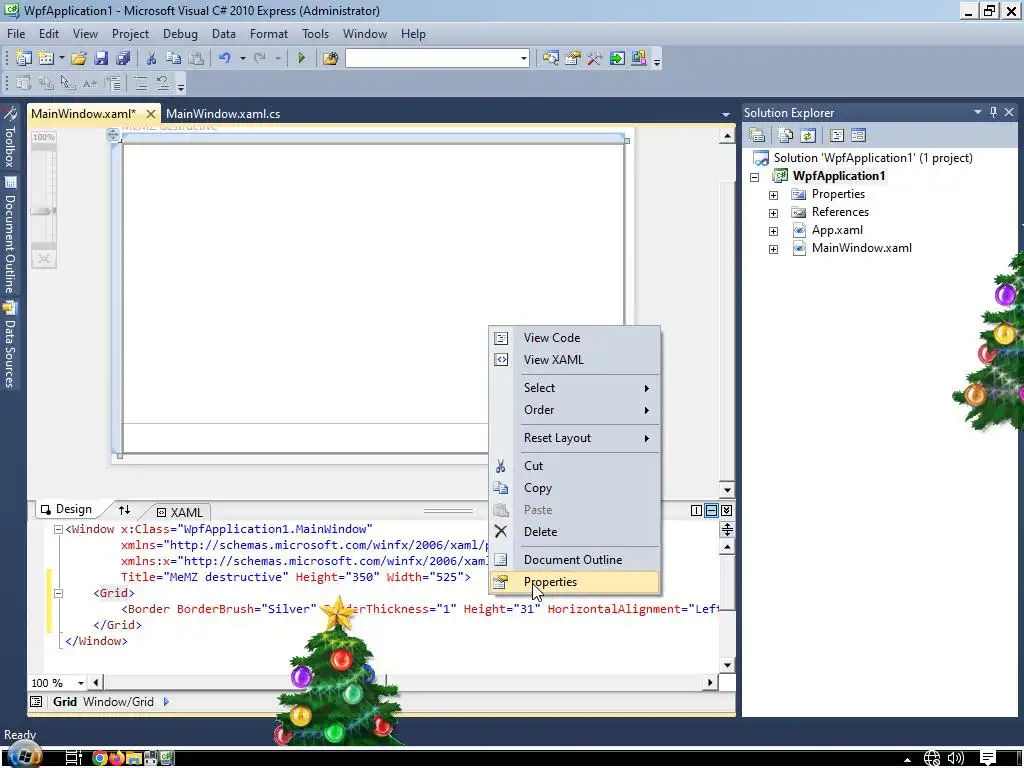This screenshot has width=1024, height=768.
Task: Collapse the XAML pane with chevron icon
Action: (727, 511)
